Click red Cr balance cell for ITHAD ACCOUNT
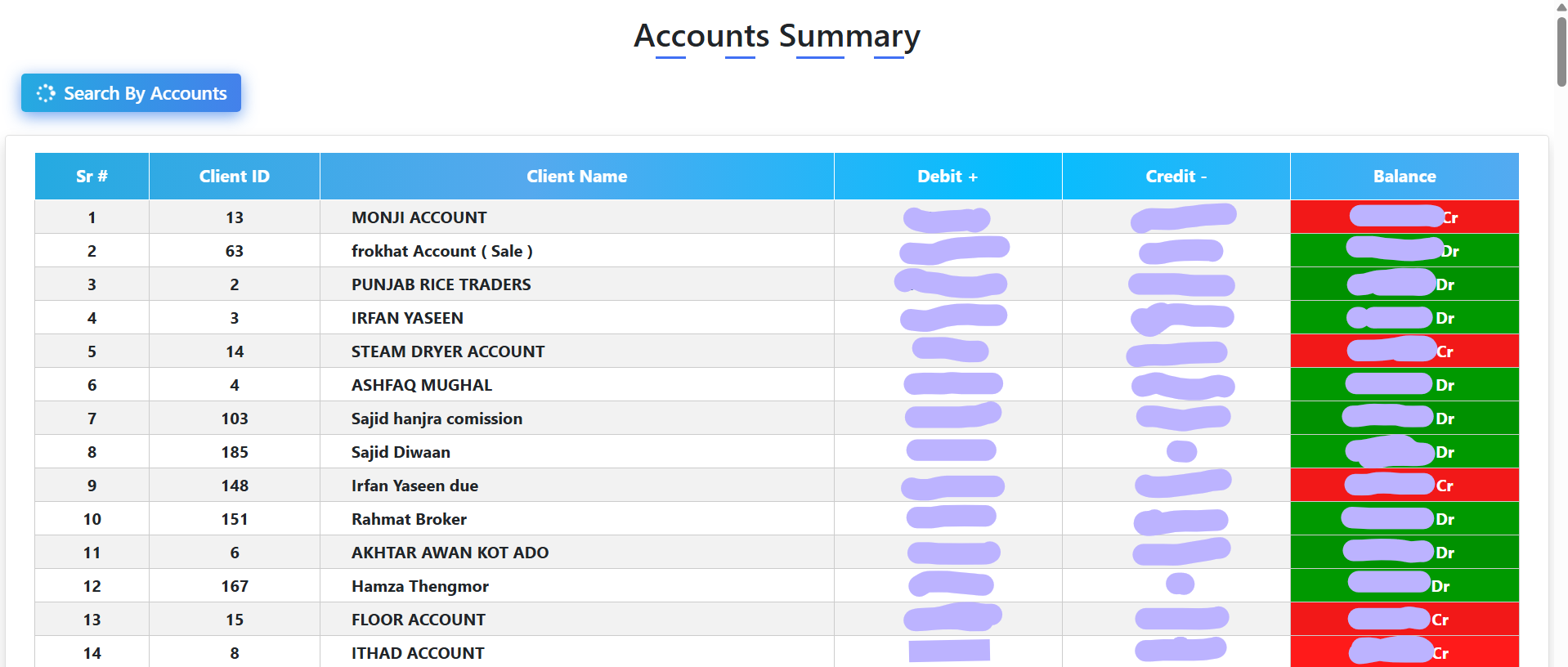1568x667 pixels. (1404, 651)
